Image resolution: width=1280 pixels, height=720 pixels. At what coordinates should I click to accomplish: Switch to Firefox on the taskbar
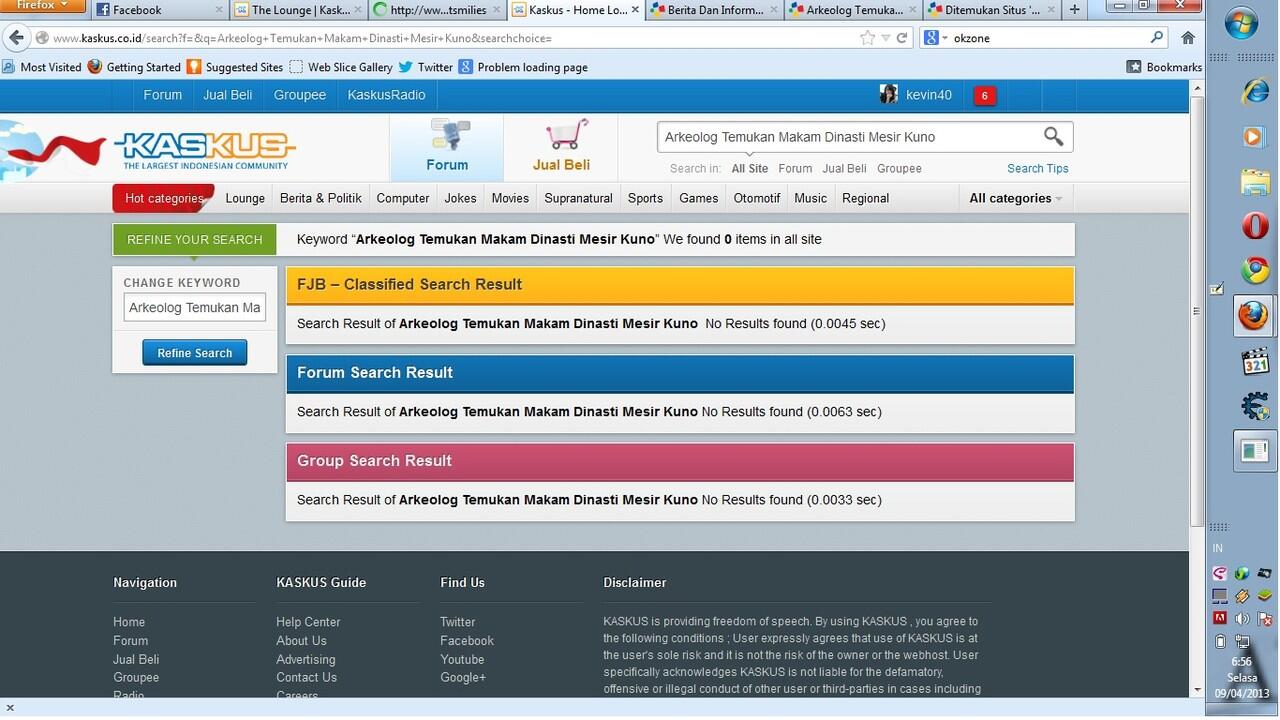[x=1253, y=316]
